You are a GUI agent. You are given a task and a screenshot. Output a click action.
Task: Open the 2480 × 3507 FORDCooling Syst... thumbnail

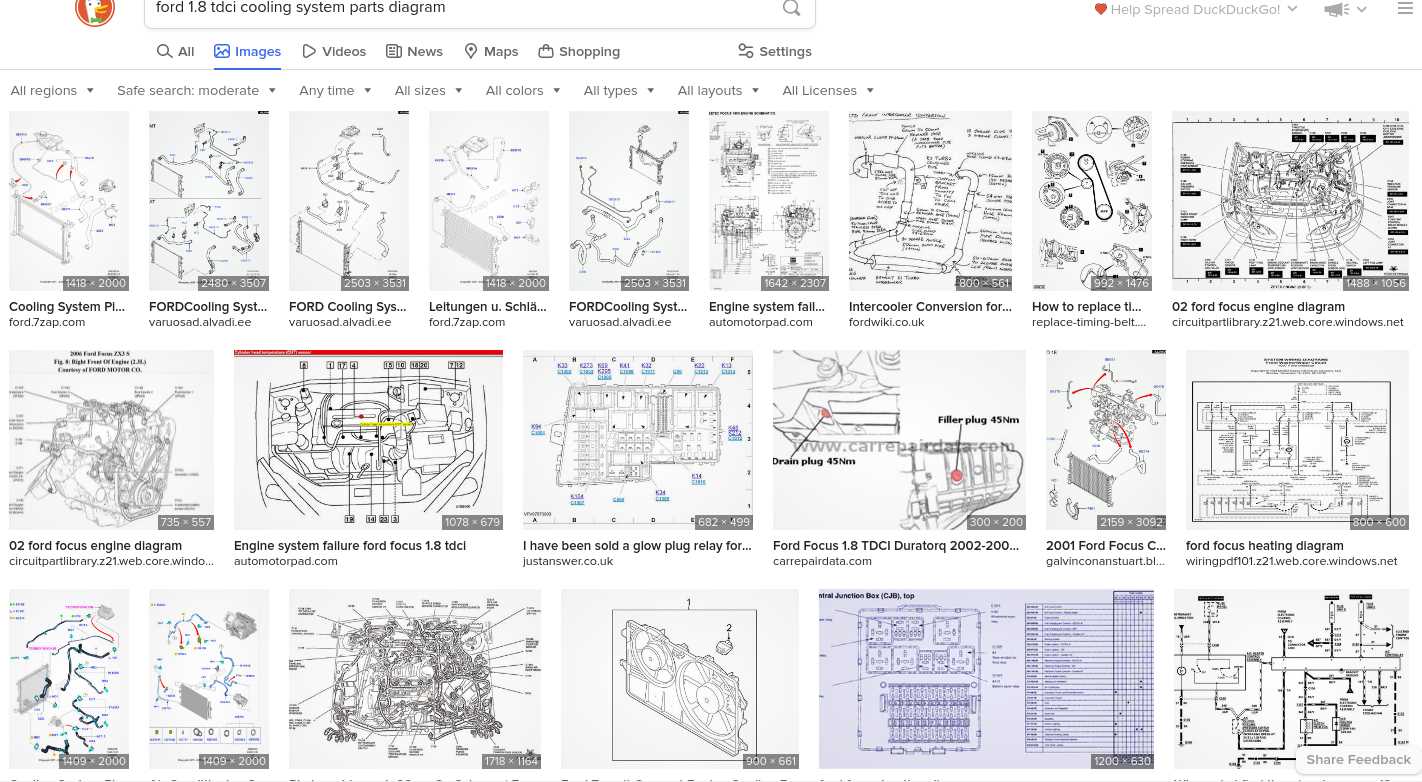(209, 201)
